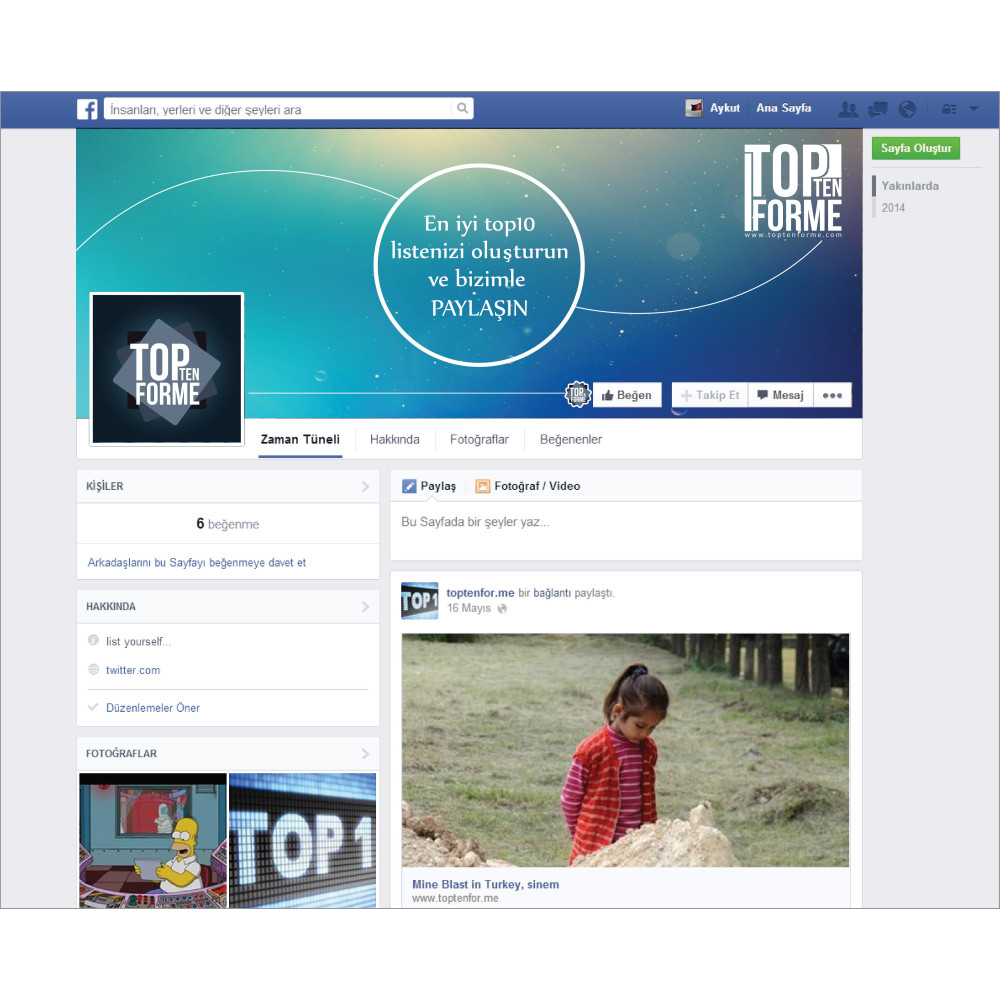Open Mine Blast in Turkey, sinem link
Viewport: 1000px width, 1000px height.
pos(485,885)
